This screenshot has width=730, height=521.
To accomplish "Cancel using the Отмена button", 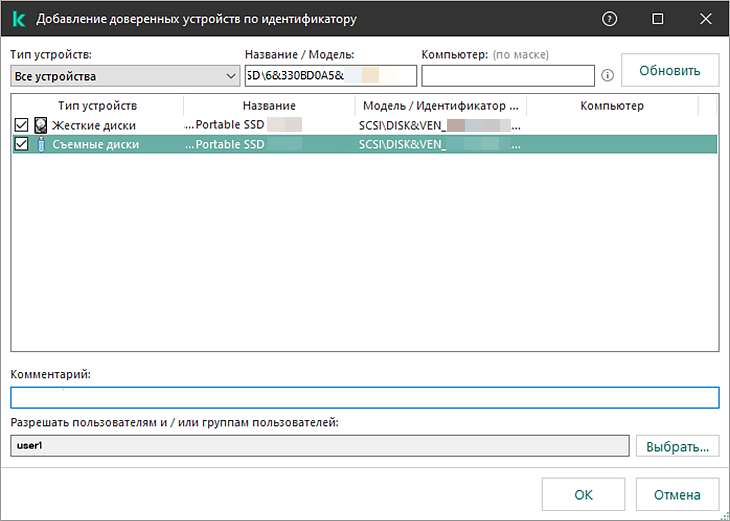I will (677, 494).
